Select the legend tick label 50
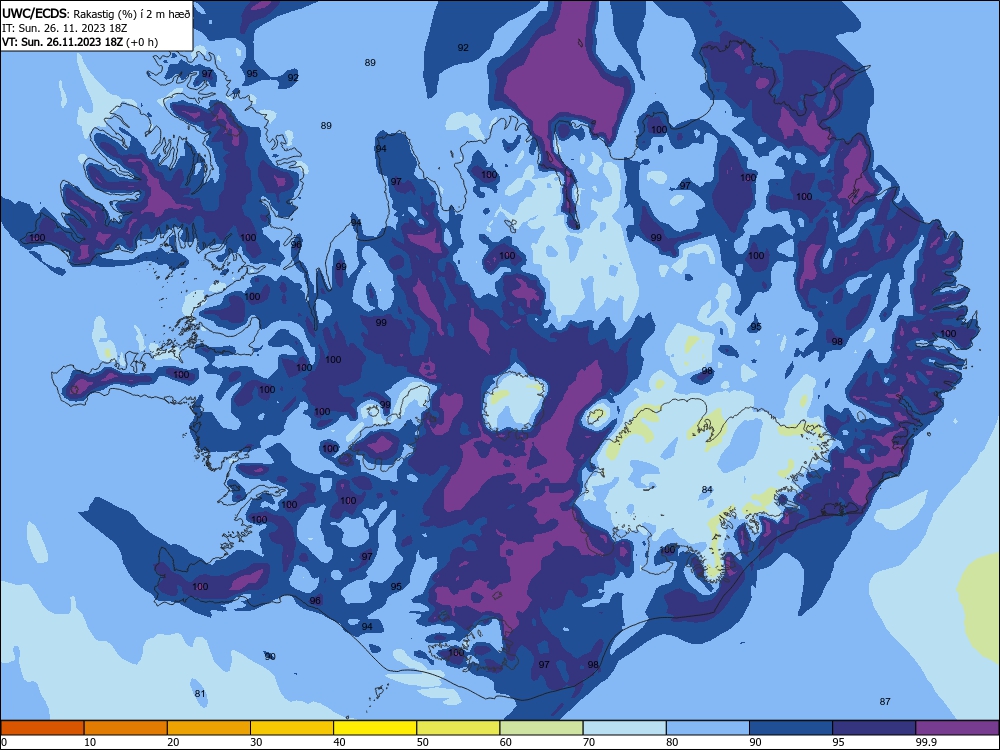The width and height of the screenshot is (1000, 750). pos(422,742)
